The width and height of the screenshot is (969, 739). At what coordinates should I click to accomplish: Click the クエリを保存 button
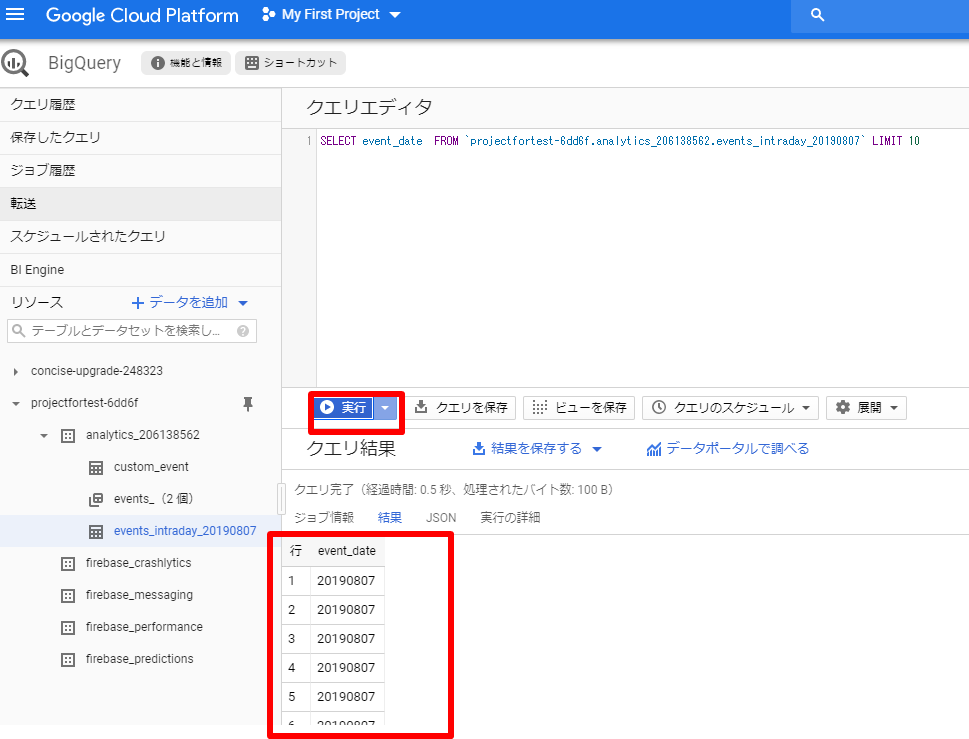point(461,407)
